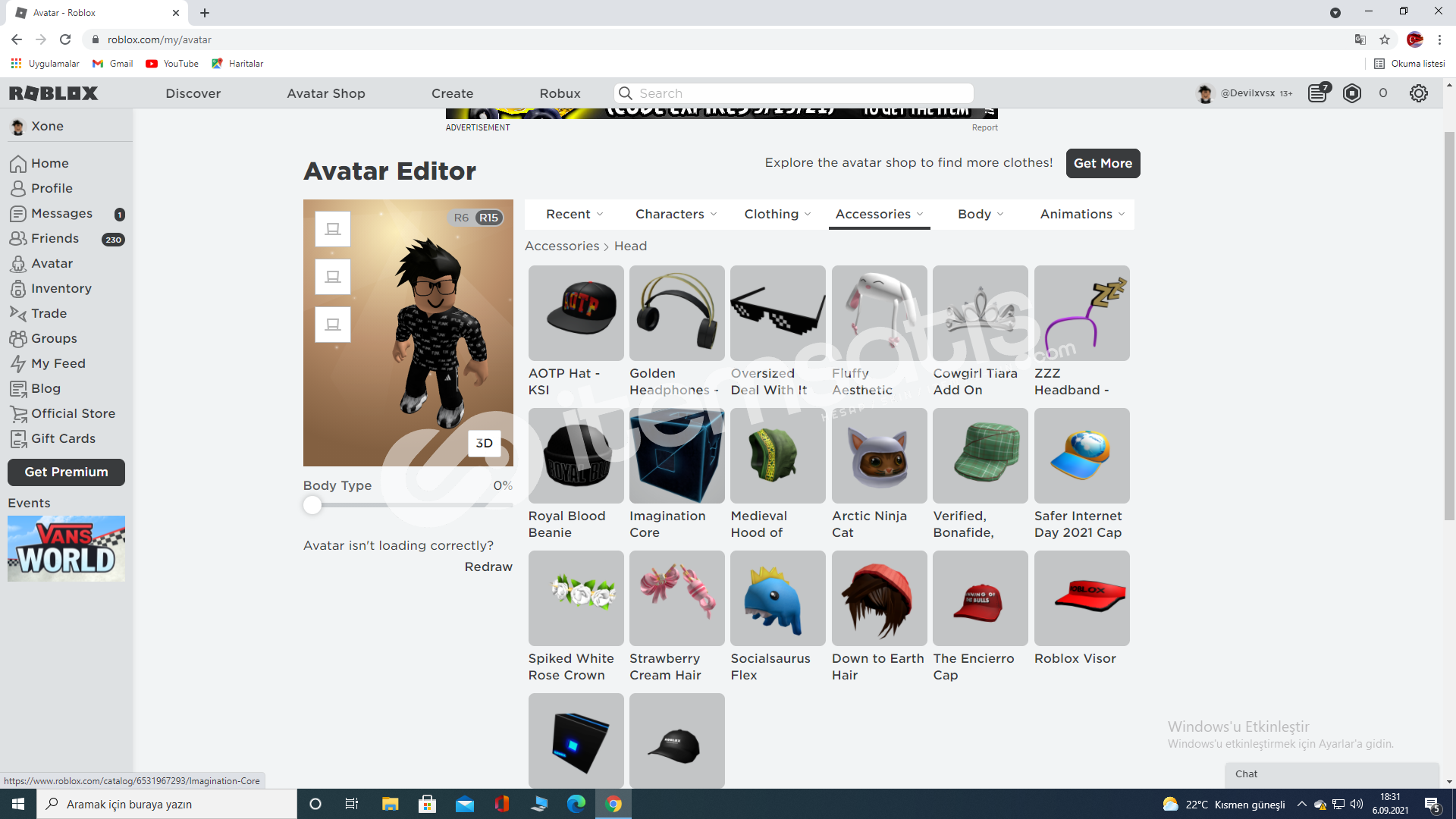Image resolution: width=1456 pixels, height=819 pixels.
Task: Open Microsoft Edge from the taskbar
Action: click(576, 804)
